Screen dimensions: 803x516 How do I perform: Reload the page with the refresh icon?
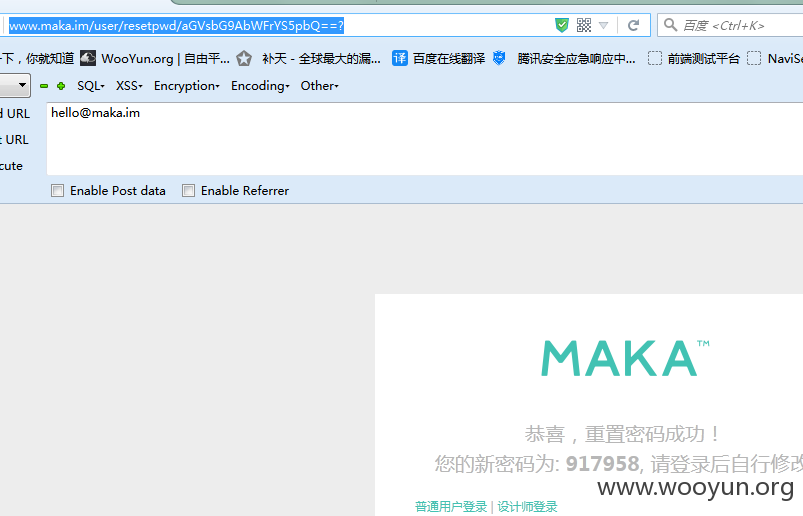(633, 25)
